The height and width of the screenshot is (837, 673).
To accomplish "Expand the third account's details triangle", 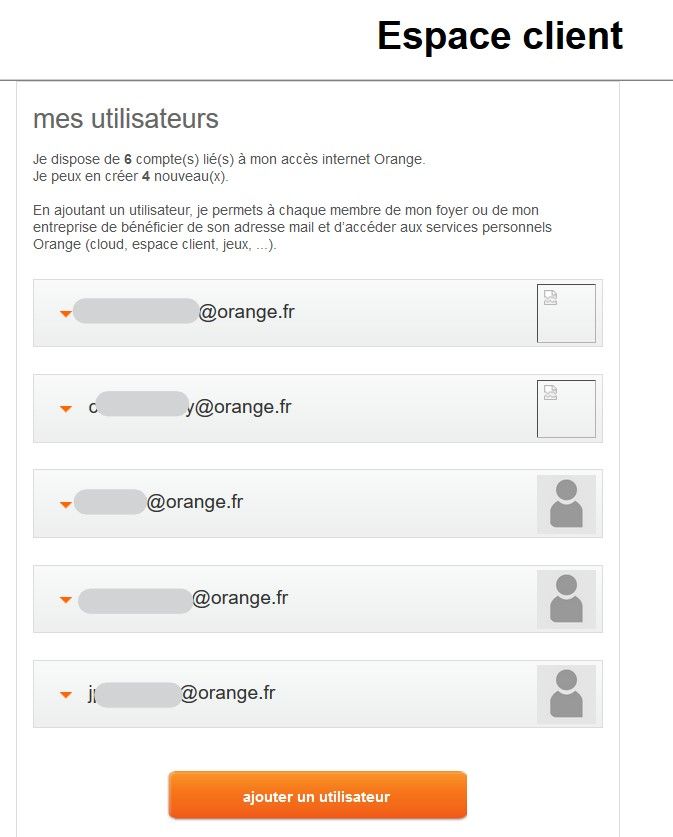I will click(x=65, y=504).
